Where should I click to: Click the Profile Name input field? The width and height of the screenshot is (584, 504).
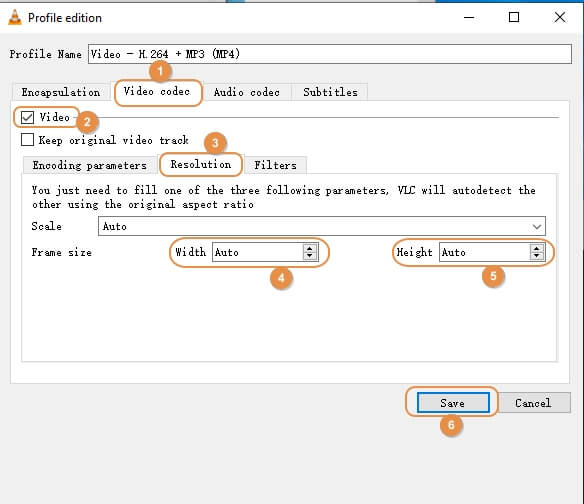[x=330, y=54]
